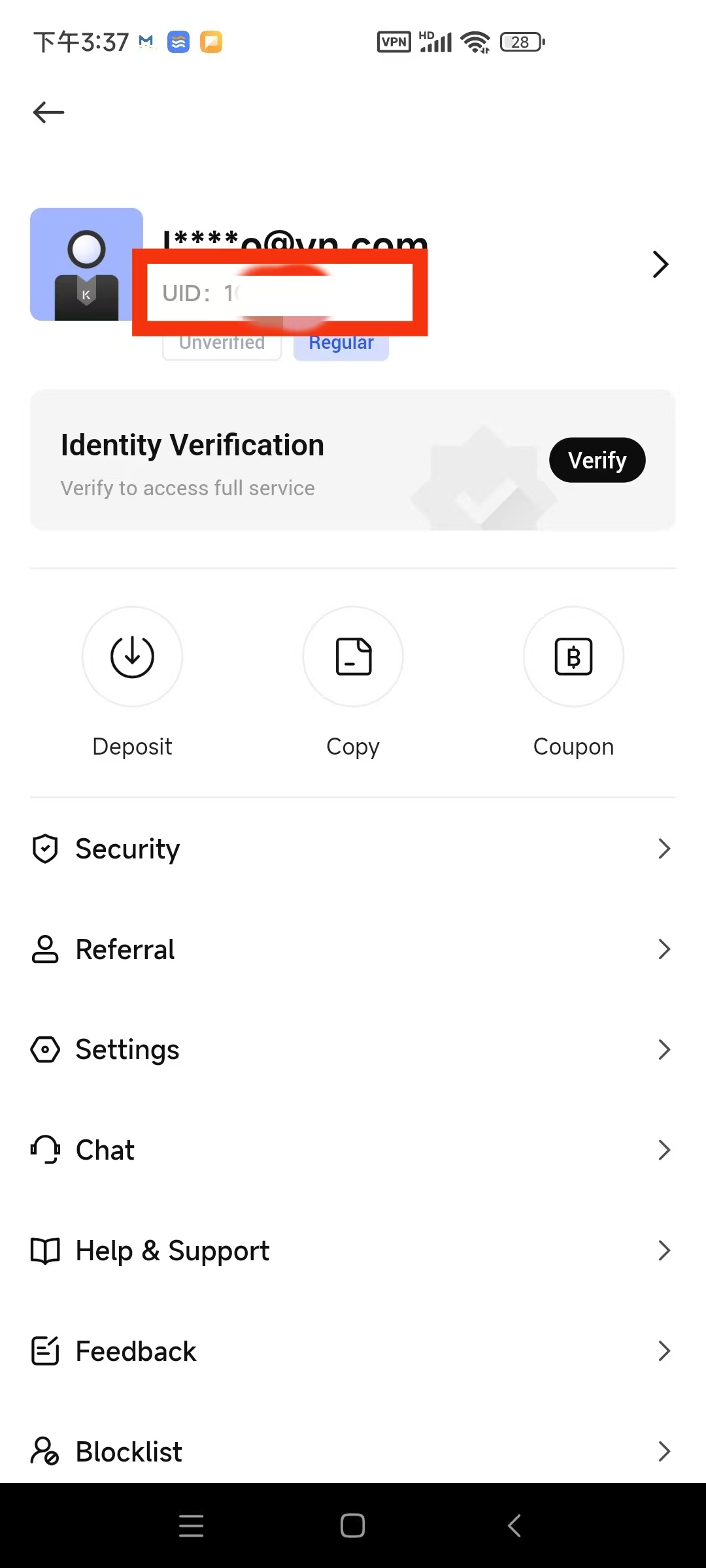
Task: Open the Help & Support menu entry
Action: pos(353,1250)
